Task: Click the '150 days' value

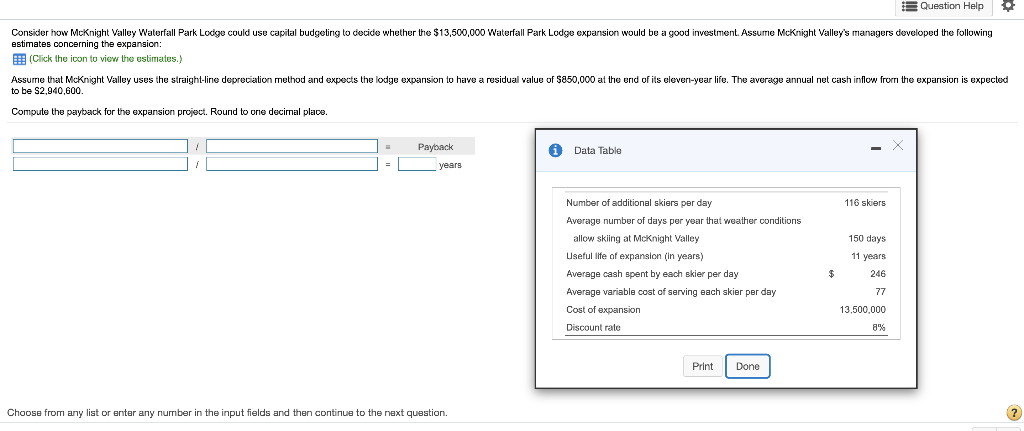Action: (867, 239)
